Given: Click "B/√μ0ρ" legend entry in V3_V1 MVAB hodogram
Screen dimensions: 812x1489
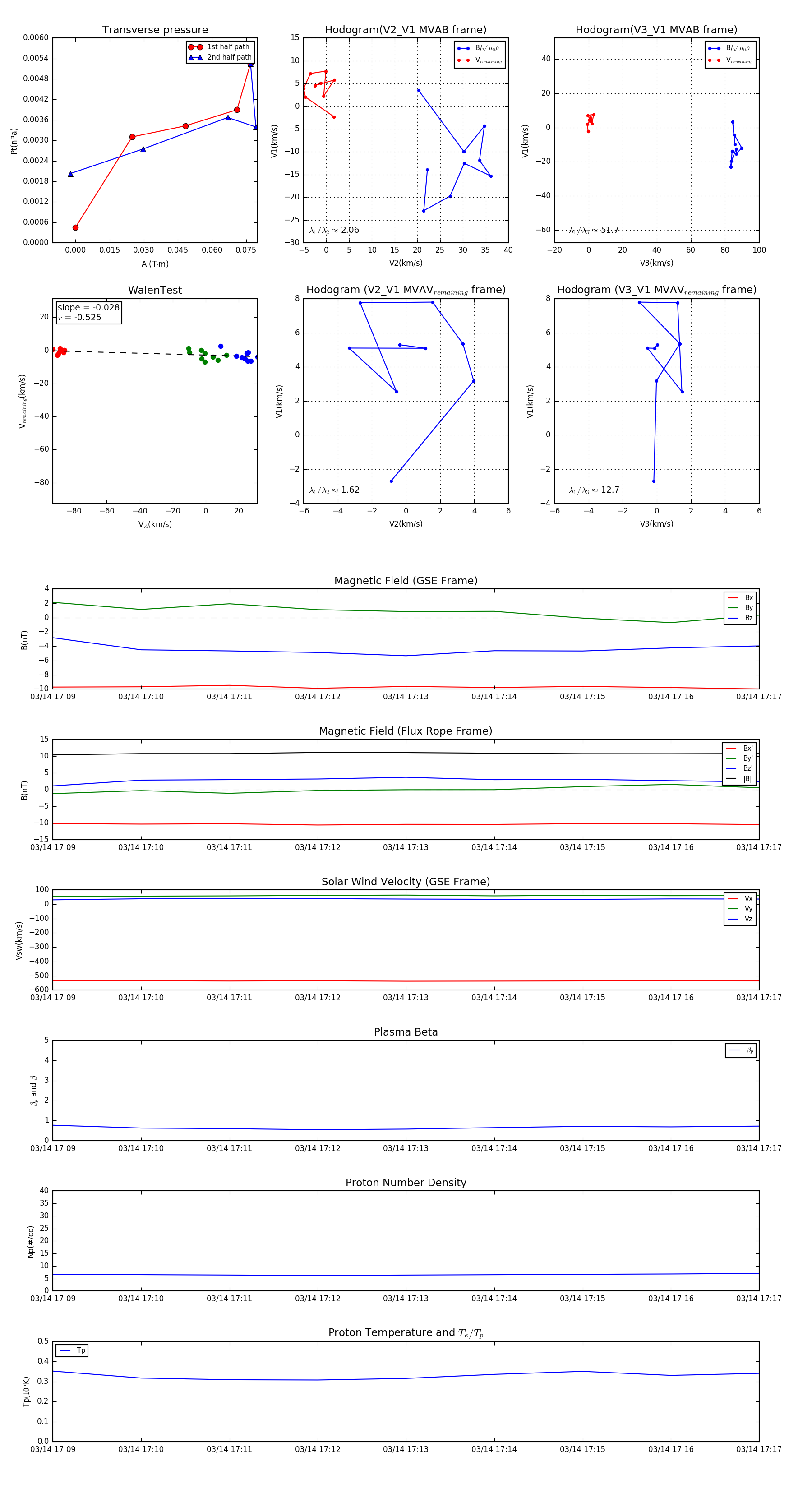Looking at the screenshot, I should coord(730,49).
